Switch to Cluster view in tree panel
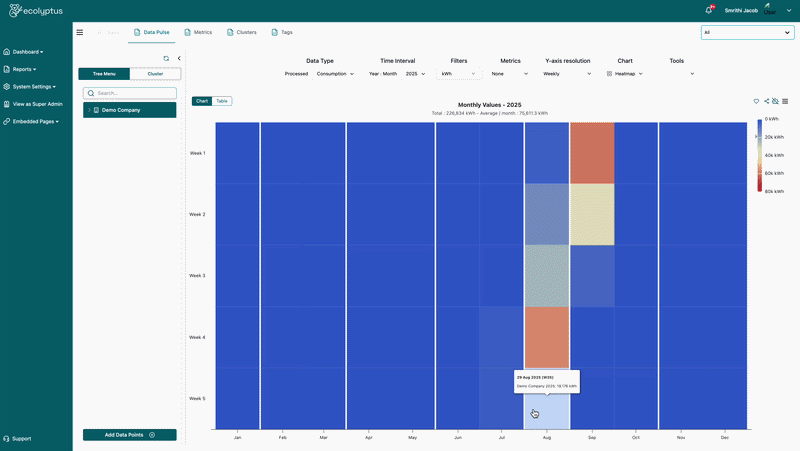The image size is (800, 451). (x=155, y=74)
